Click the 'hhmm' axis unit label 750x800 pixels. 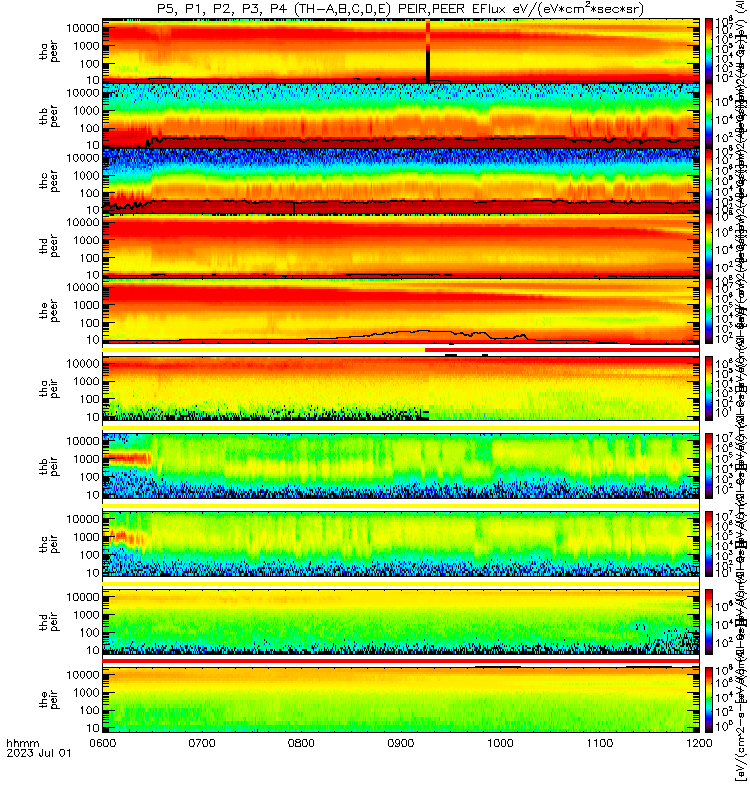point(22,743)
